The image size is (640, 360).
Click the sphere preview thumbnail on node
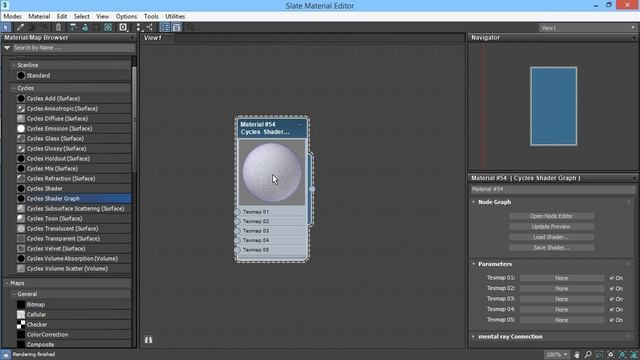(x=272, y=173)
